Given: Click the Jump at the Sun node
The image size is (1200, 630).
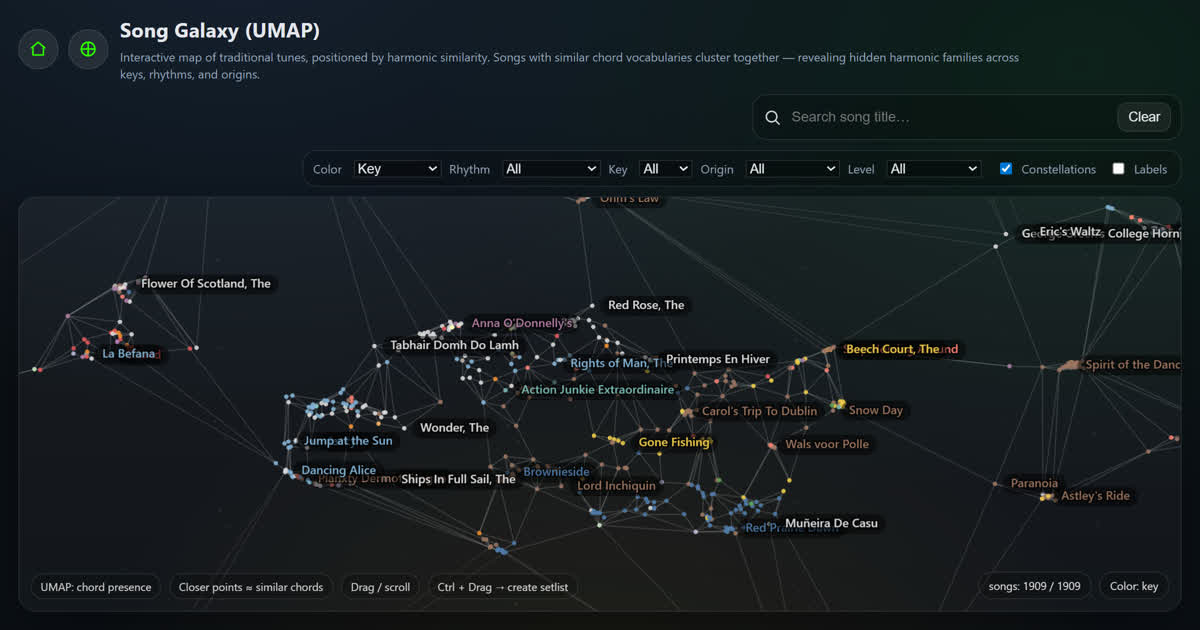Looking at the screenshot, I should coord(347,440).
